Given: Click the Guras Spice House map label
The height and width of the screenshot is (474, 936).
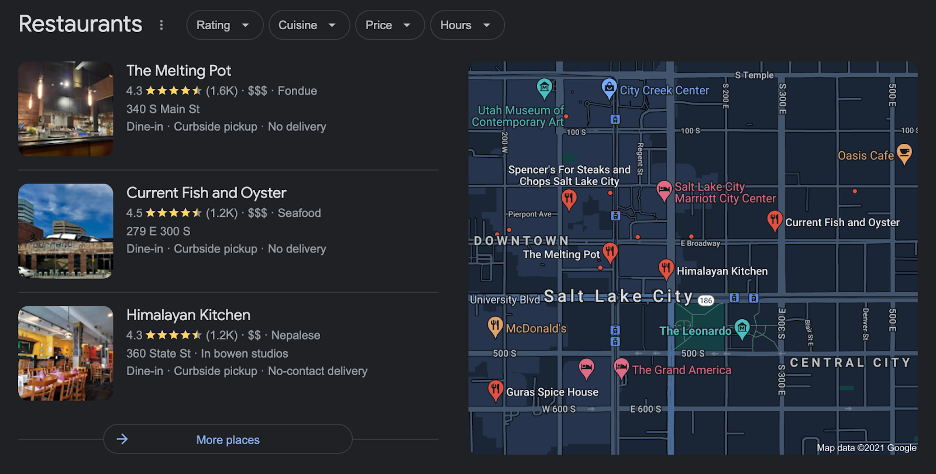Looking at the screenshot, I should coord(552,392).
